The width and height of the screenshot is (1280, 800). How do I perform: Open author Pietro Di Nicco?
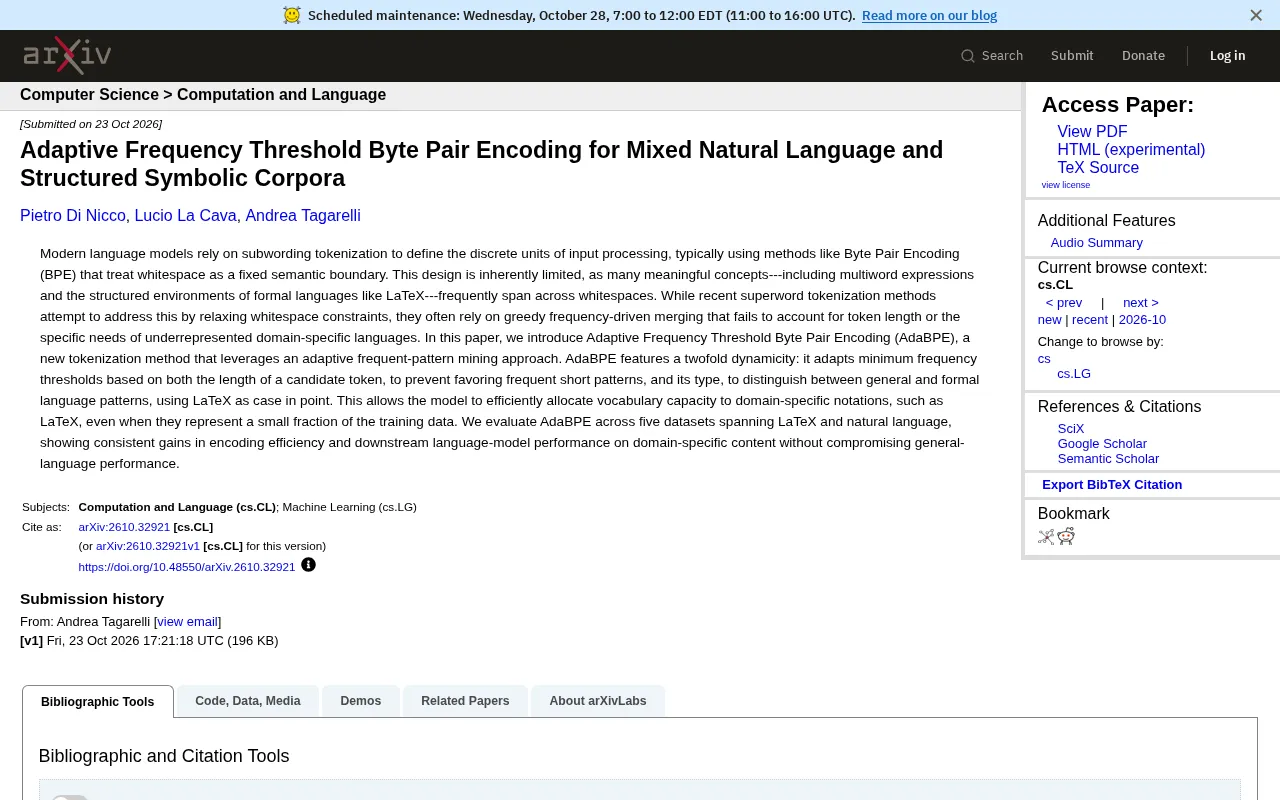[x=73, y=216]
